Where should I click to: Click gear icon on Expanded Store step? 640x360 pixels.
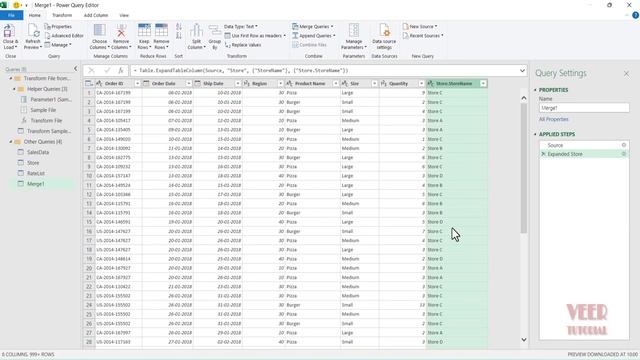click(x=624, y=154)
